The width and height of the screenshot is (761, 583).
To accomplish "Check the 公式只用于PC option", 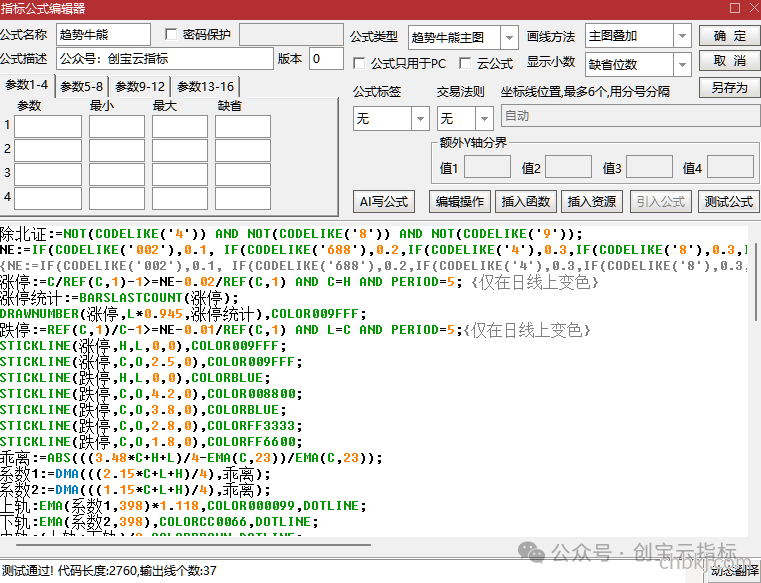I will point(360,63).
